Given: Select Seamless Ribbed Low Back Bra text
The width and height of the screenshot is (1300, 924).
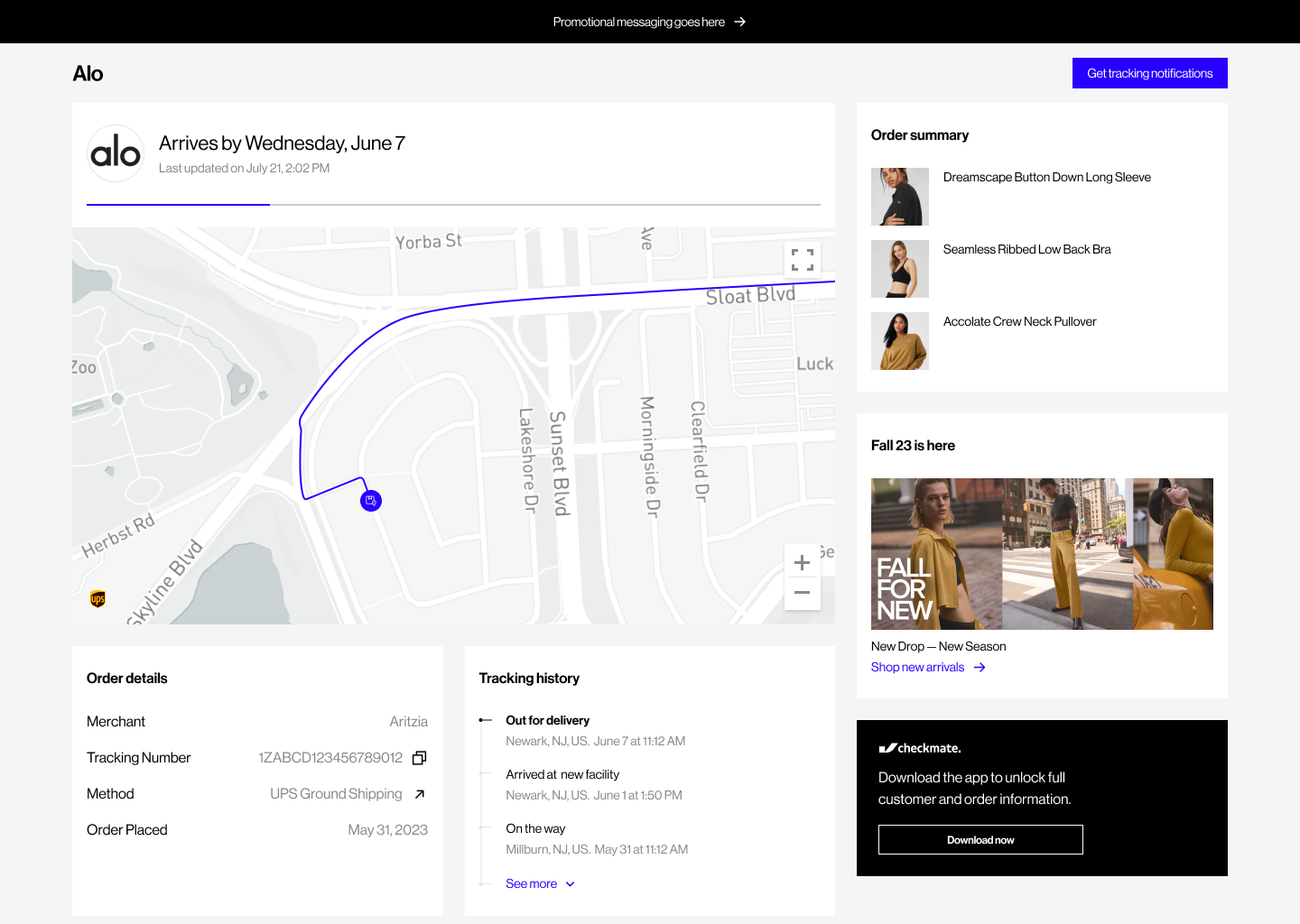Looking at the screenshot, I should coord(1027,249).
